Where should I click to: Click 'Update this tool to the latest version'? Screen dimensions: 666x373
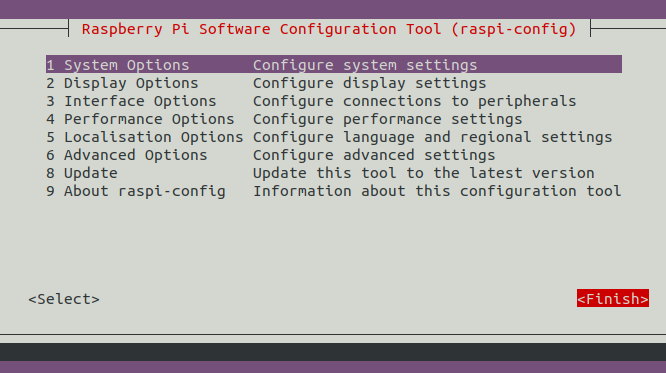click(x=423, y=173)
